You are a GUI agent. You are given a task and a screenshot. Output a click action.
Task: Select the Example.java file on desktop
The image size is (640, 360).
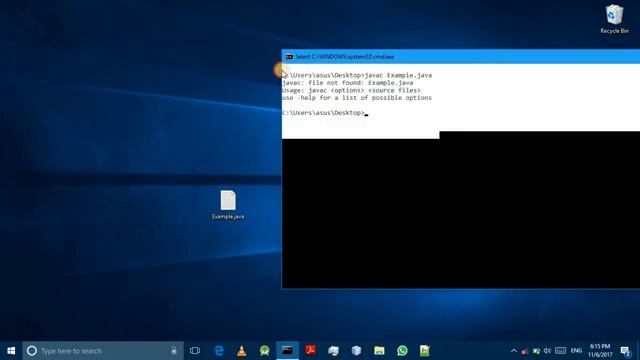[228, 205]
